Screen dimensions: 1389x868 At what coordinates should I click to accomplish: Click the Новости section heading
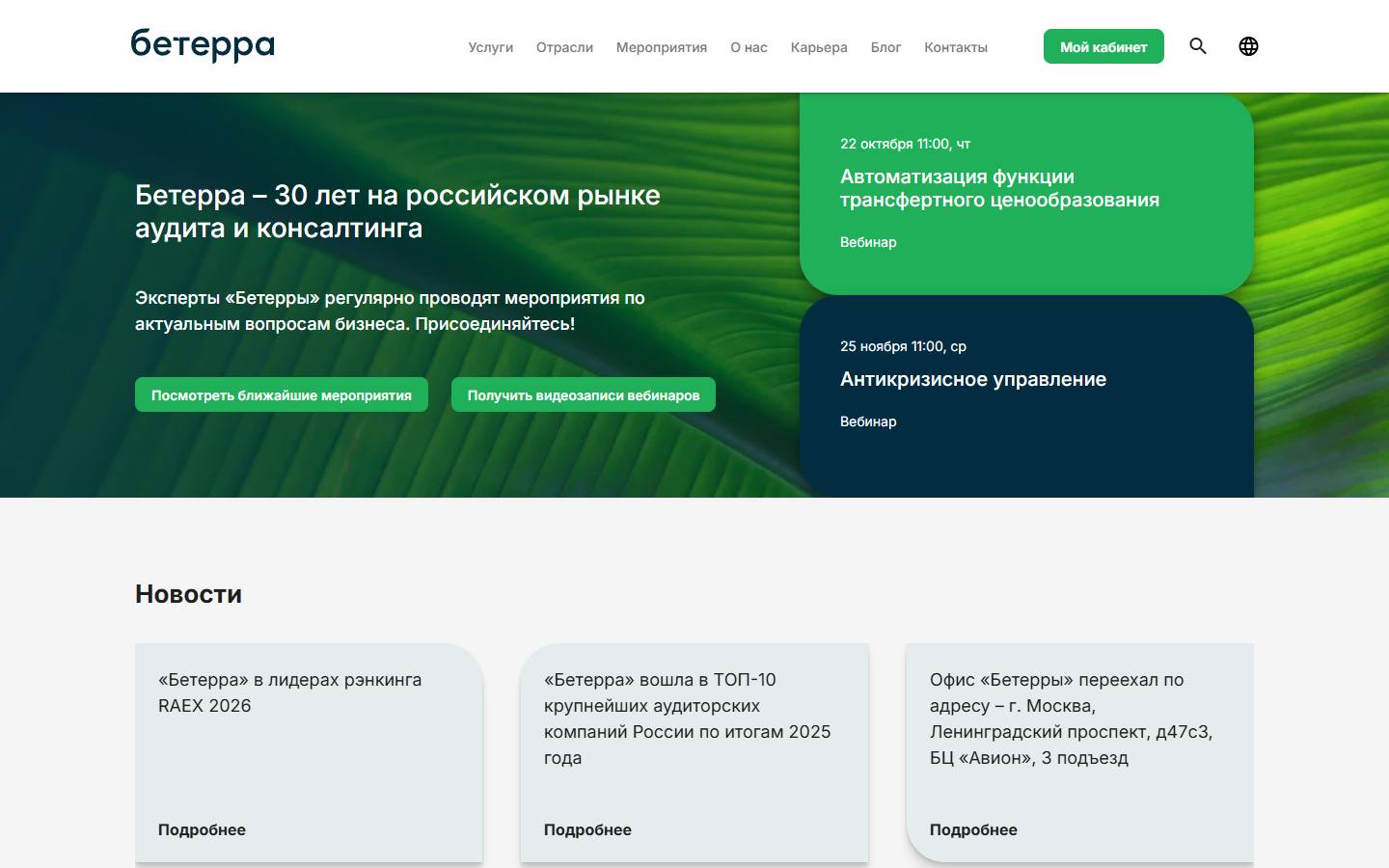(188, 594)
